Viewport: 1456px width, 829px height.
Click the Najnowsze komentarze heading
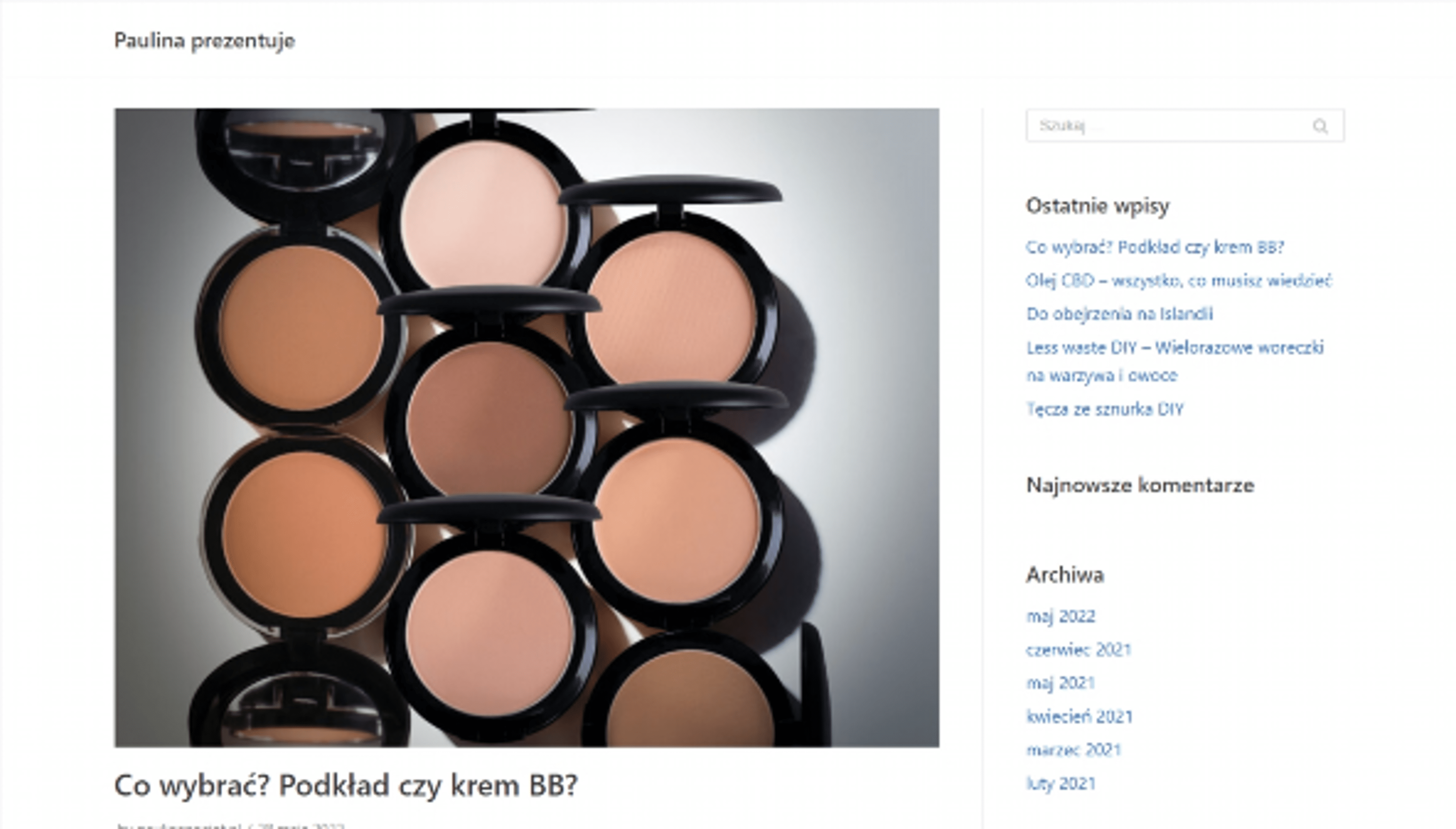[x=1140, y=486]
